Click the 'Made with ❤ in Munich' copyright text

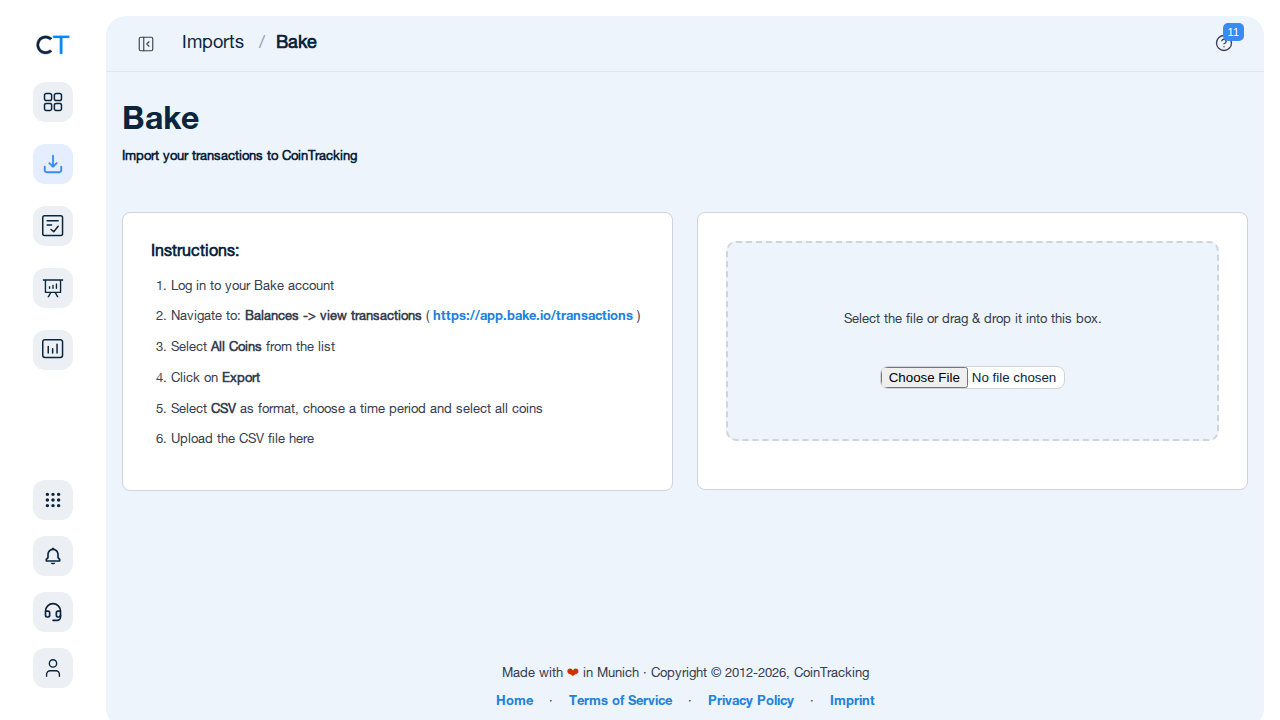tap(685, 673)
